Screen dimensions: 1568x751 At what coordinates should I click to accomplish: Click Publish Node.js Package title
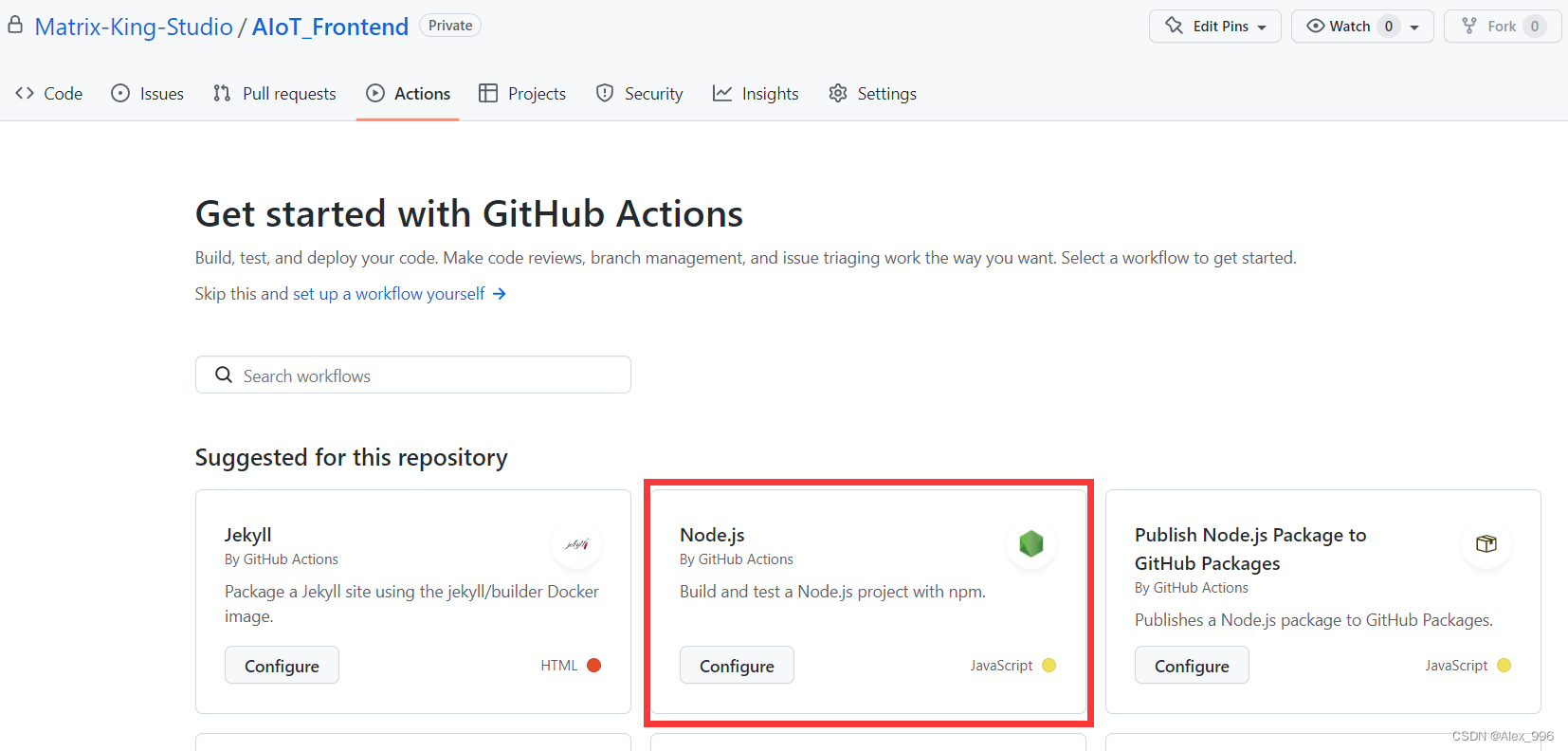click(1250, 549)
